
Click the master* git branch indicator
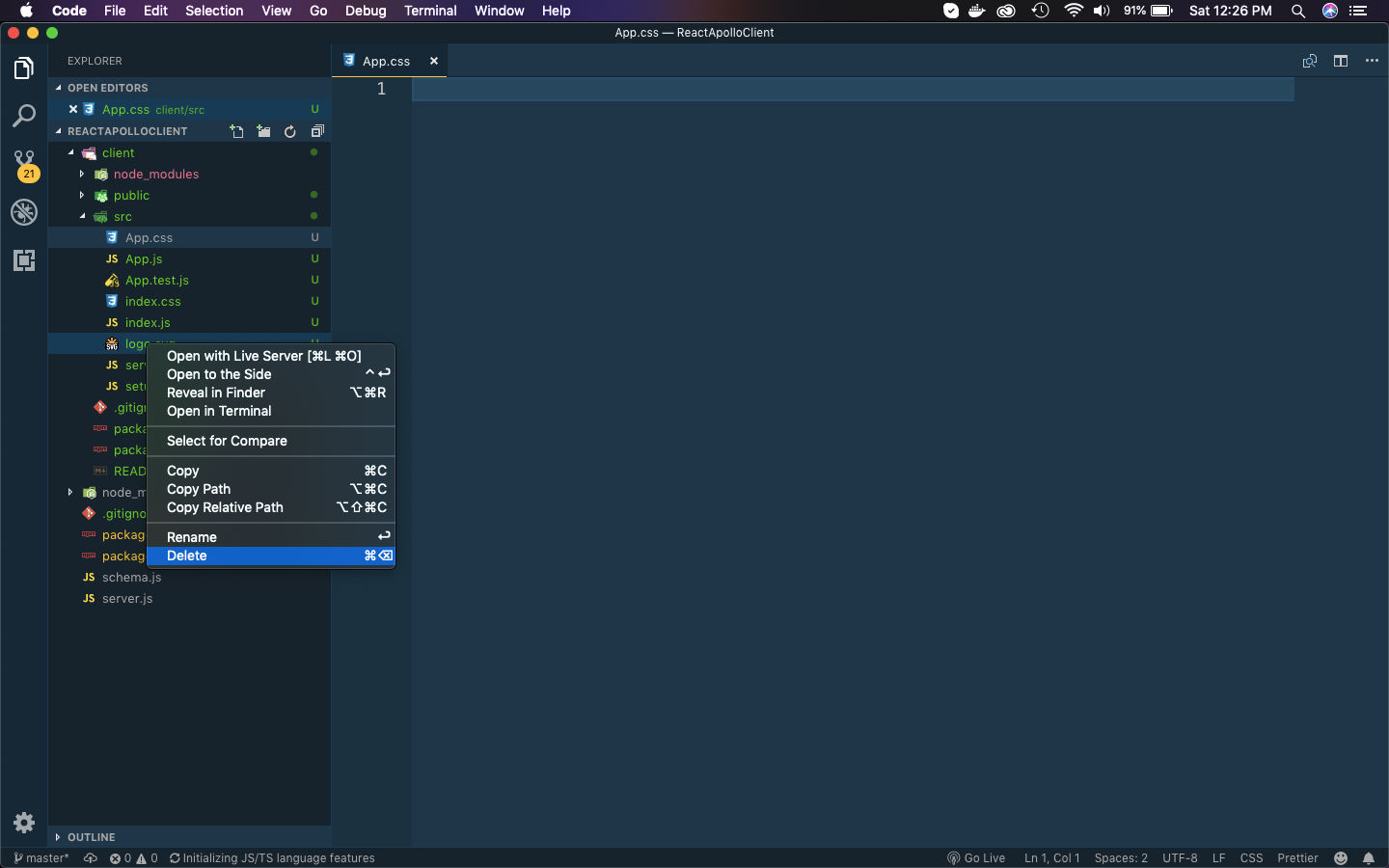(41, 857)
